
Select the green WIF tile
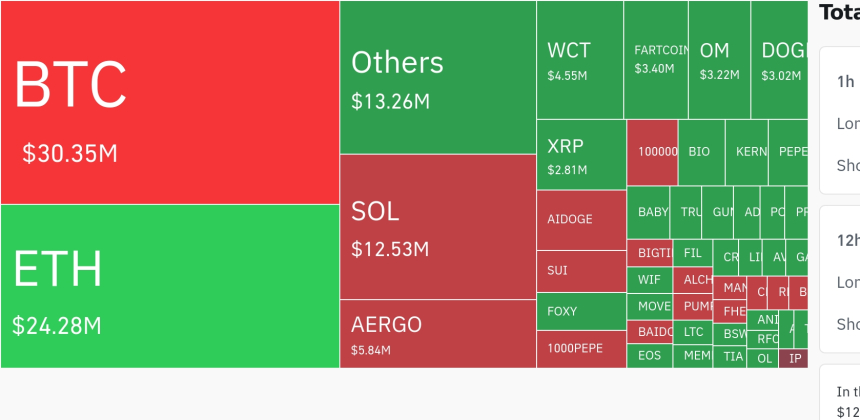(649, 280)
